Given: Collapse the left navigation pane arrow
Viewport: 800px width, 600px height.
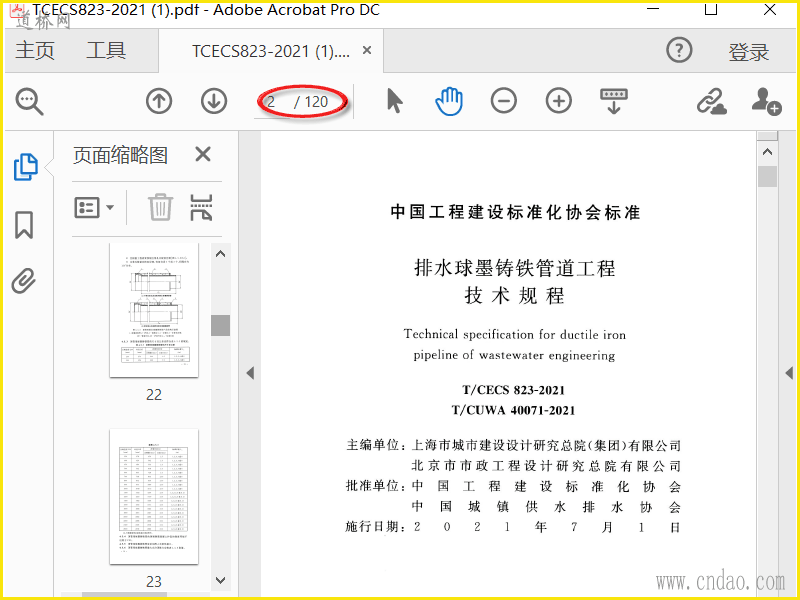Looking at the screenshot, I should click(x=250, y=373).
